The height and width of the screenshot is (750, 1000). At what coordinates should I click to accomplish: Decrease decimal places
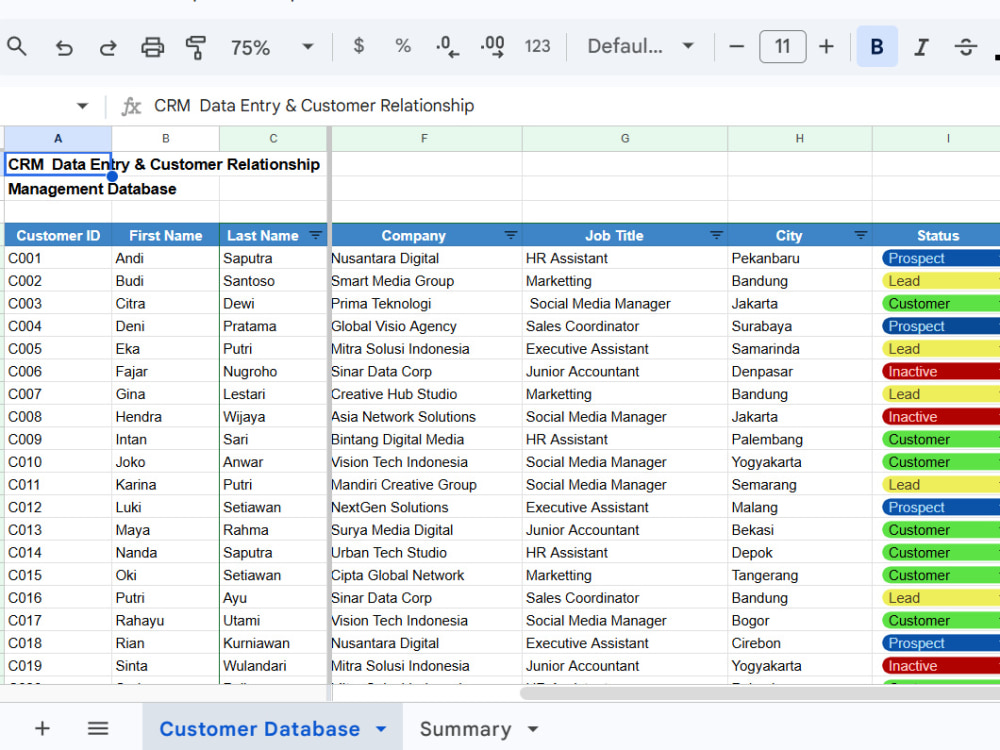coord(447,46)
